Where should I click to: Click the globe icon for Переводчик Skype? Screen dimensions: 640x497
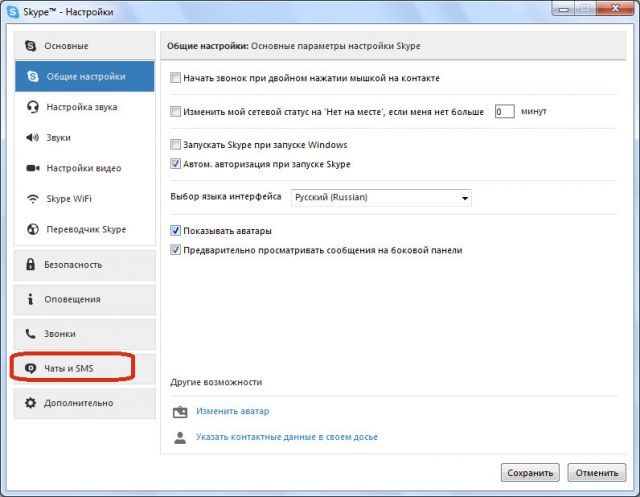point(33,229)
